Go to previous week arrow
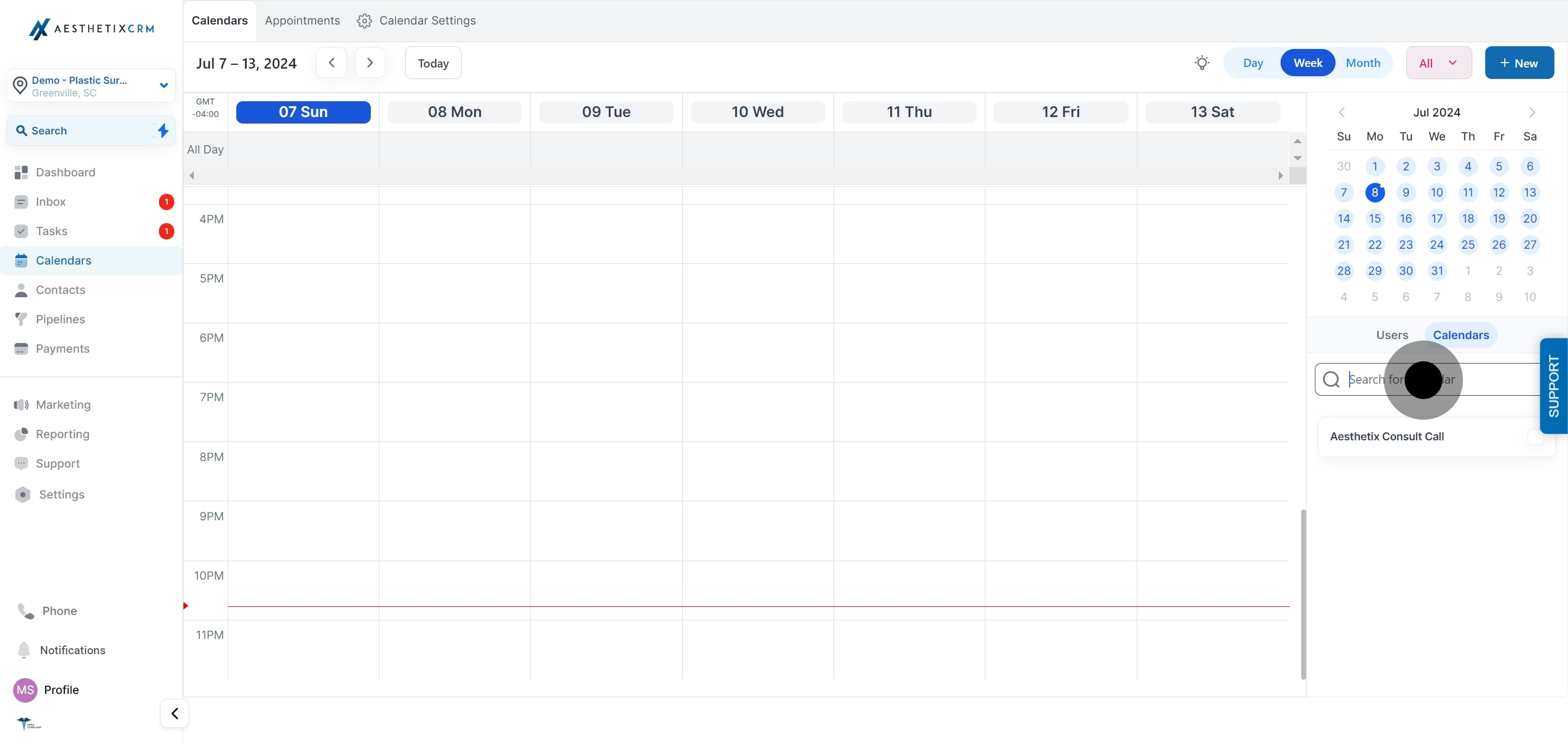 (x=332, y=63)
